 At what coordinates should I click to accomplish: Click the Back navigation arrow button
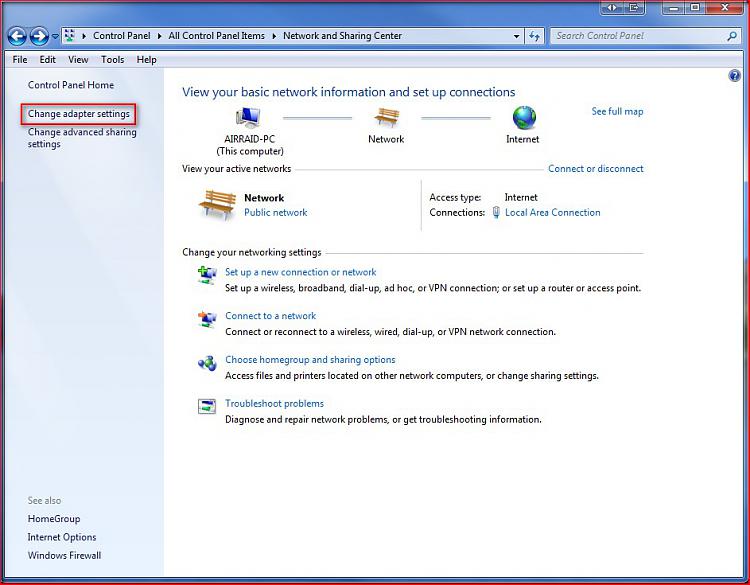[x=17, y=36]
